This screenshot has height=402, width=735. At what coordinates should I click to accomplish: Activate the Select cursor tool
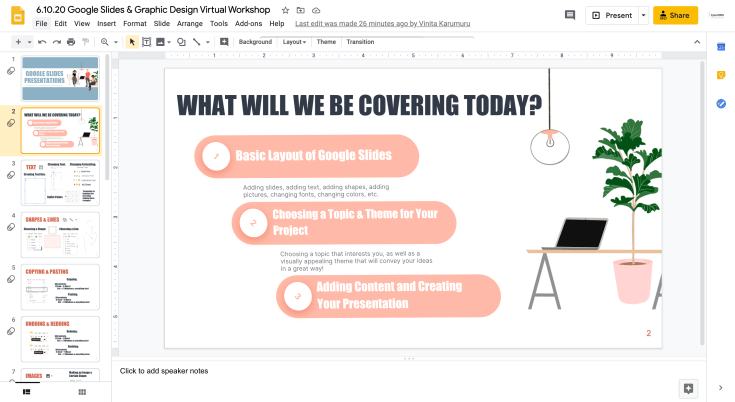click(132, 42)
